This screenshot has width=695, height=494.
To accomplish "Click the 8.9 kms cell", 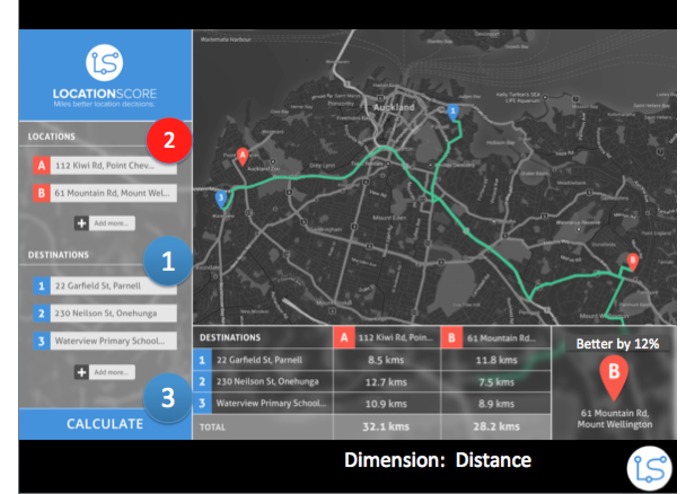I will click(x=496, y=403).
